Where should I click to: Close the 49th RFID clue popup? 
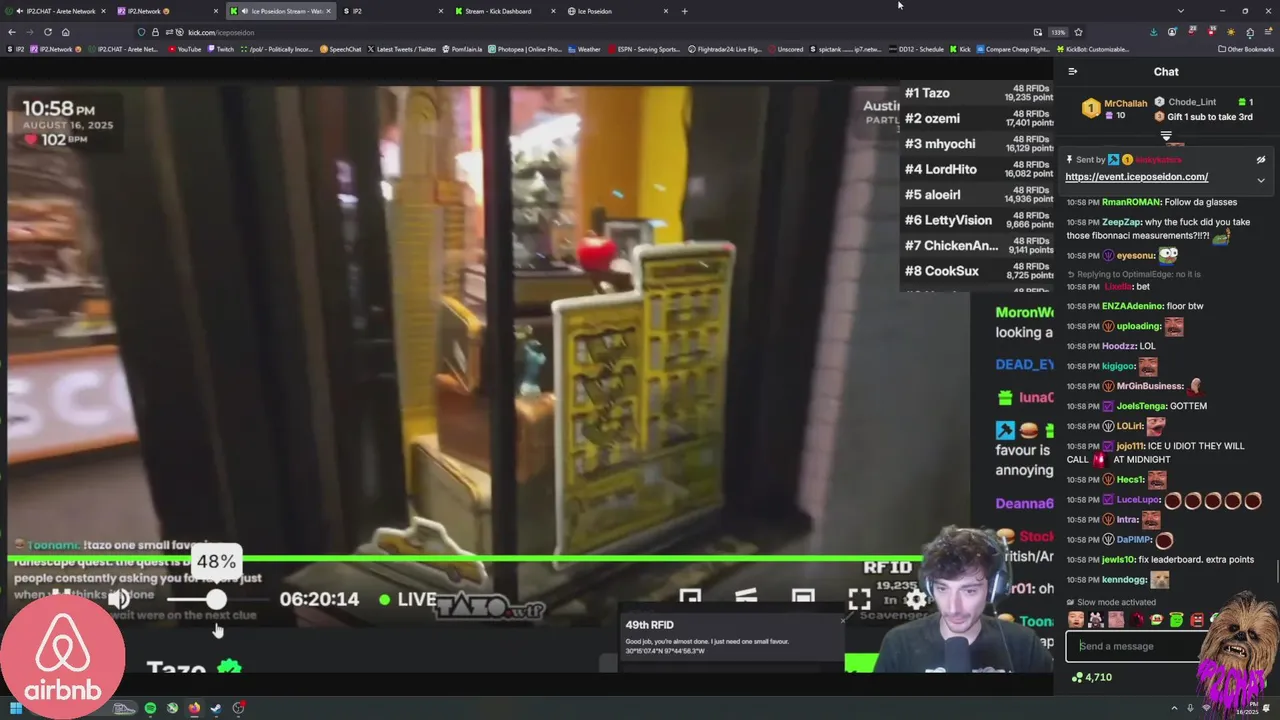(844, 619)
